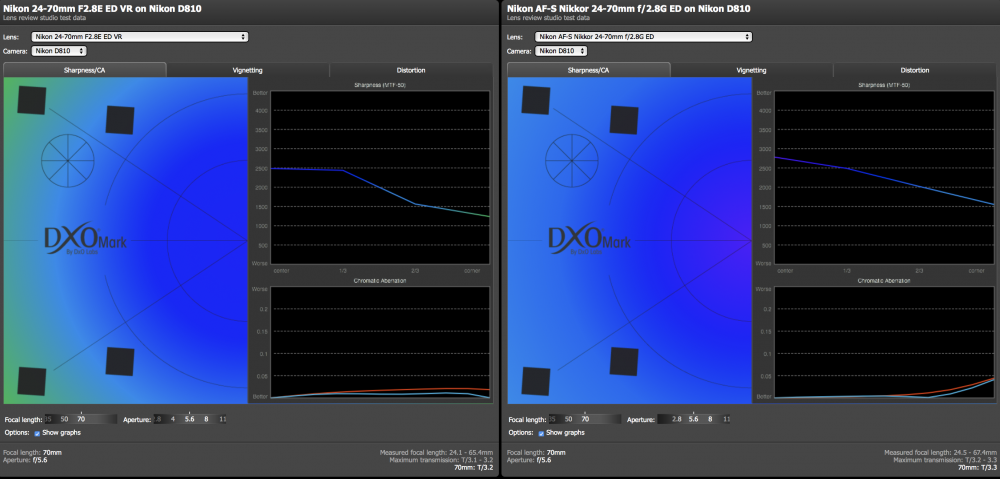Click right panel Chromatic Aberration graph
The width and height of the screenshot is (1000, 479).
(884, 342)
